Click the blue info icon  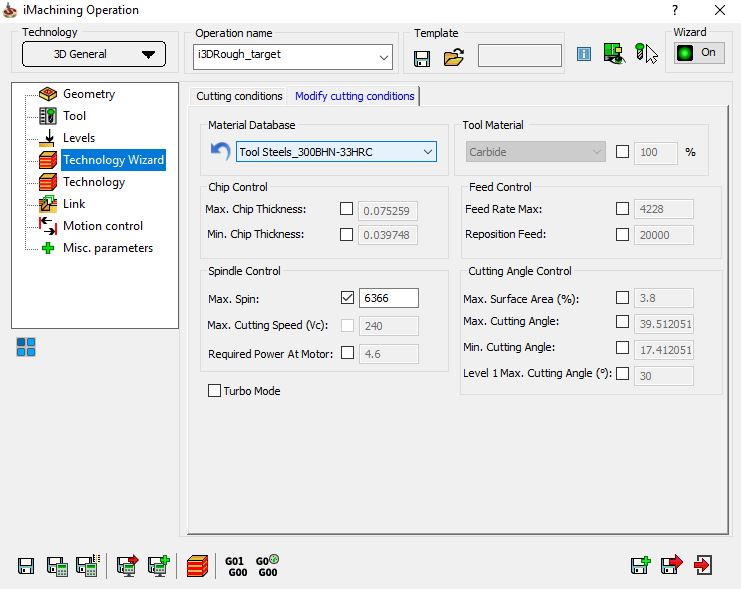tap(584, 54)
